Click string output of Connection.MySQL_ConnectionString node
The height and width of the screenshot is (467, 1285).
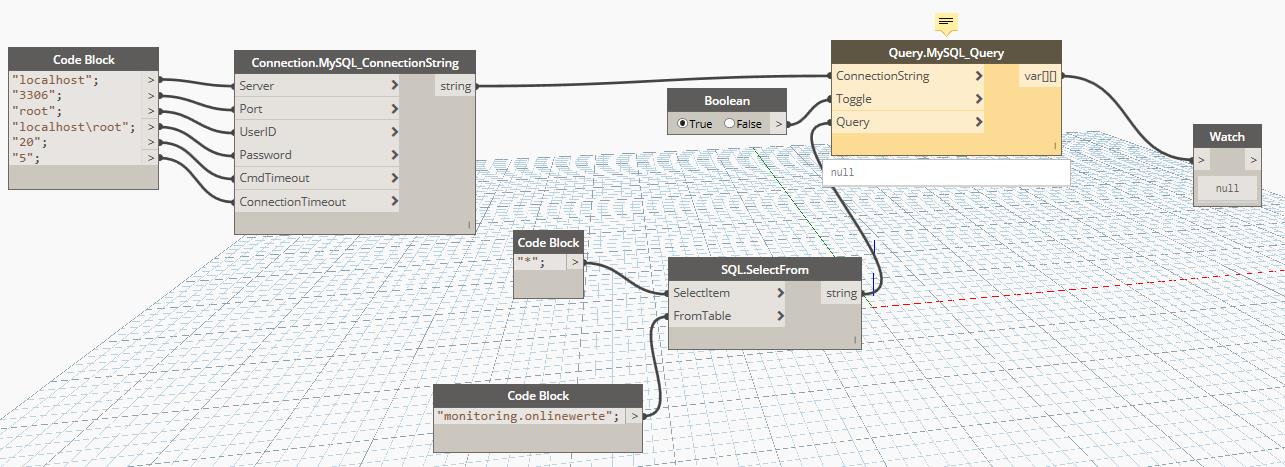[x=455, y=86]
